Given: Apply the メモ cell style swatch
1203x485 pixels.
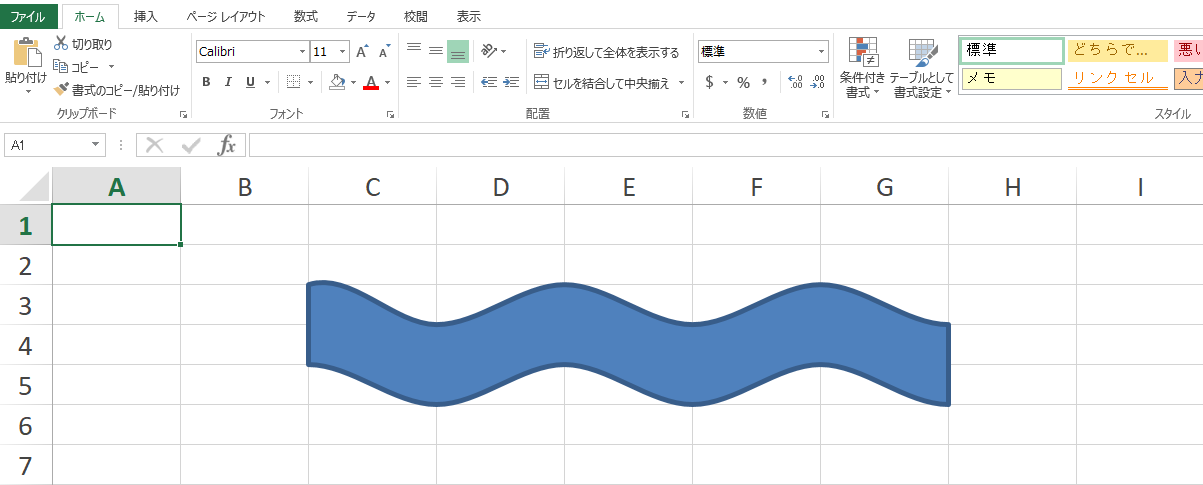Looking at the screenshot, I should 1011,79.
